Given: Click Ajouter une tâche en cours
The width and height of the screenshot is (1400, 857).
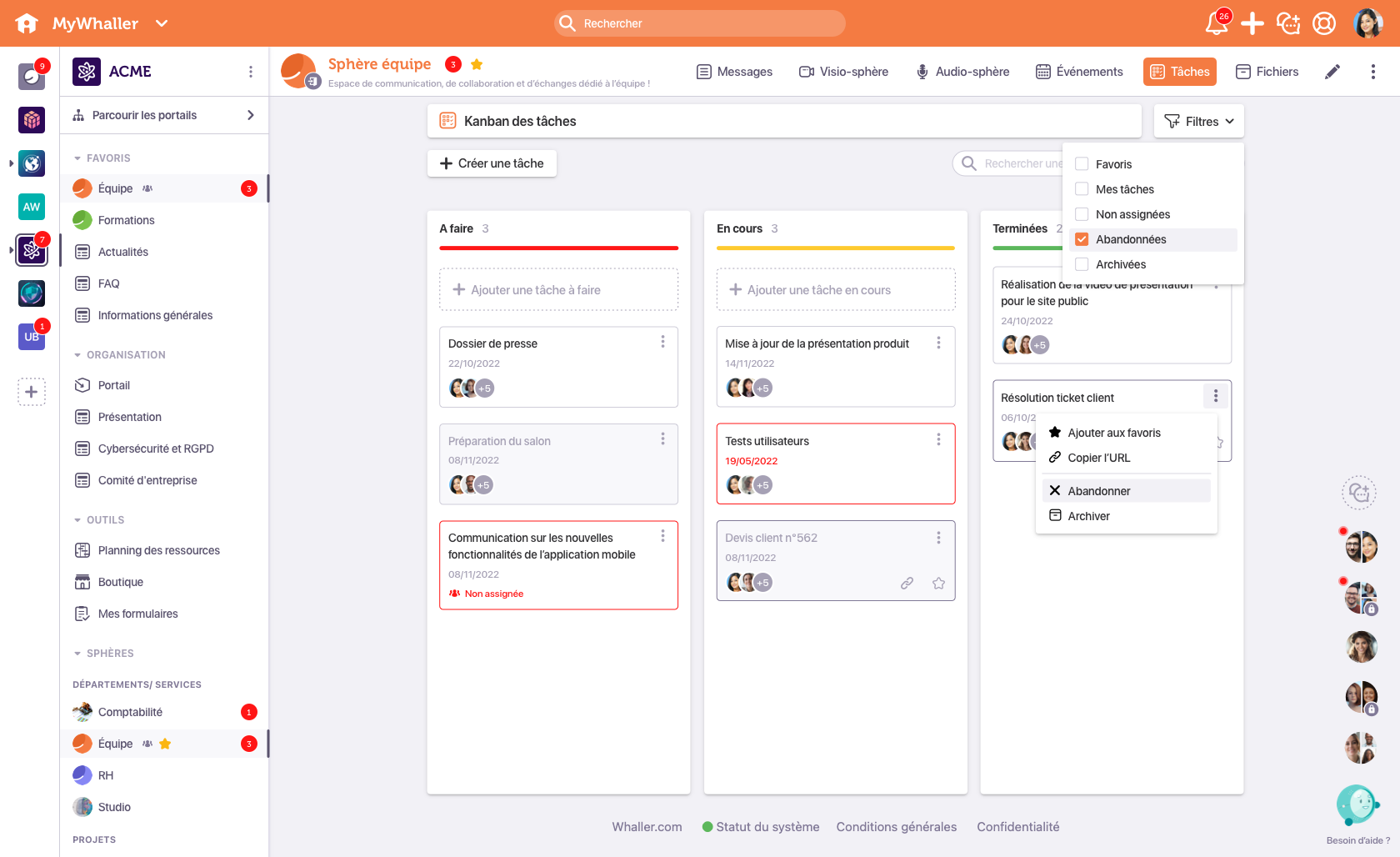Looking at the screenshot, I should [836, 290].
